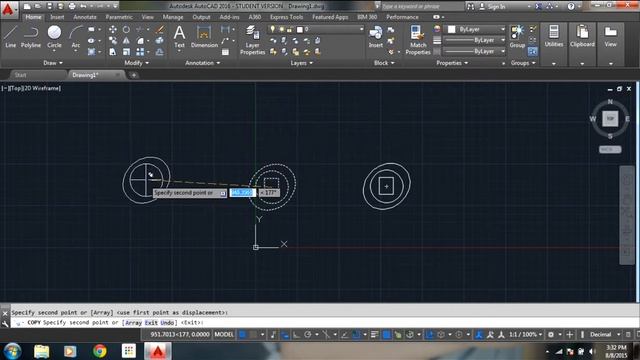Image resolution: width=640 pixels, height=360 pixels.
Task: Select the Stretch tool
Action: click(113, 52)
